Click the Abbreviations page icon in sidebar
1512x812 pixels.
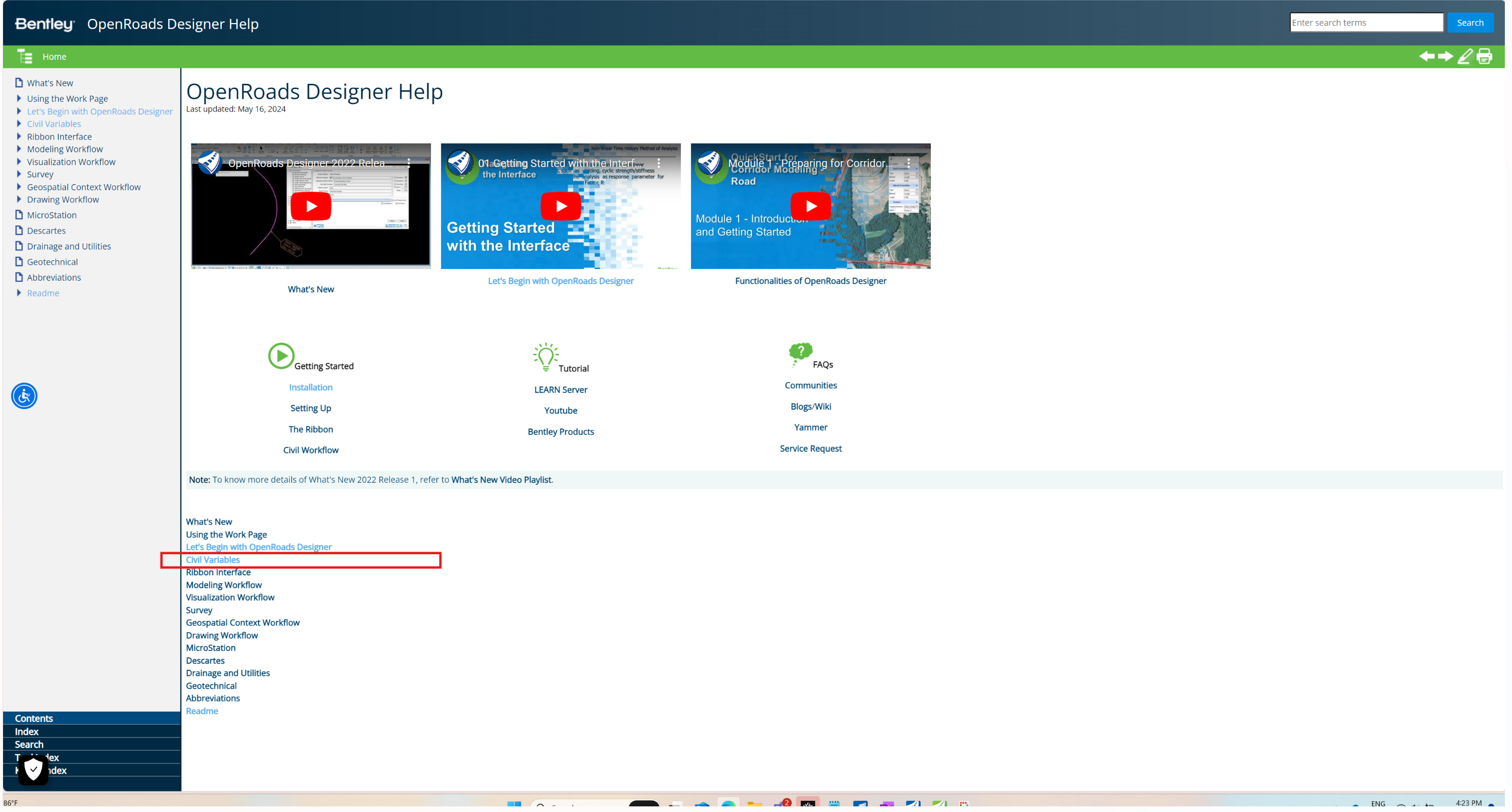(x=19, y=277)
